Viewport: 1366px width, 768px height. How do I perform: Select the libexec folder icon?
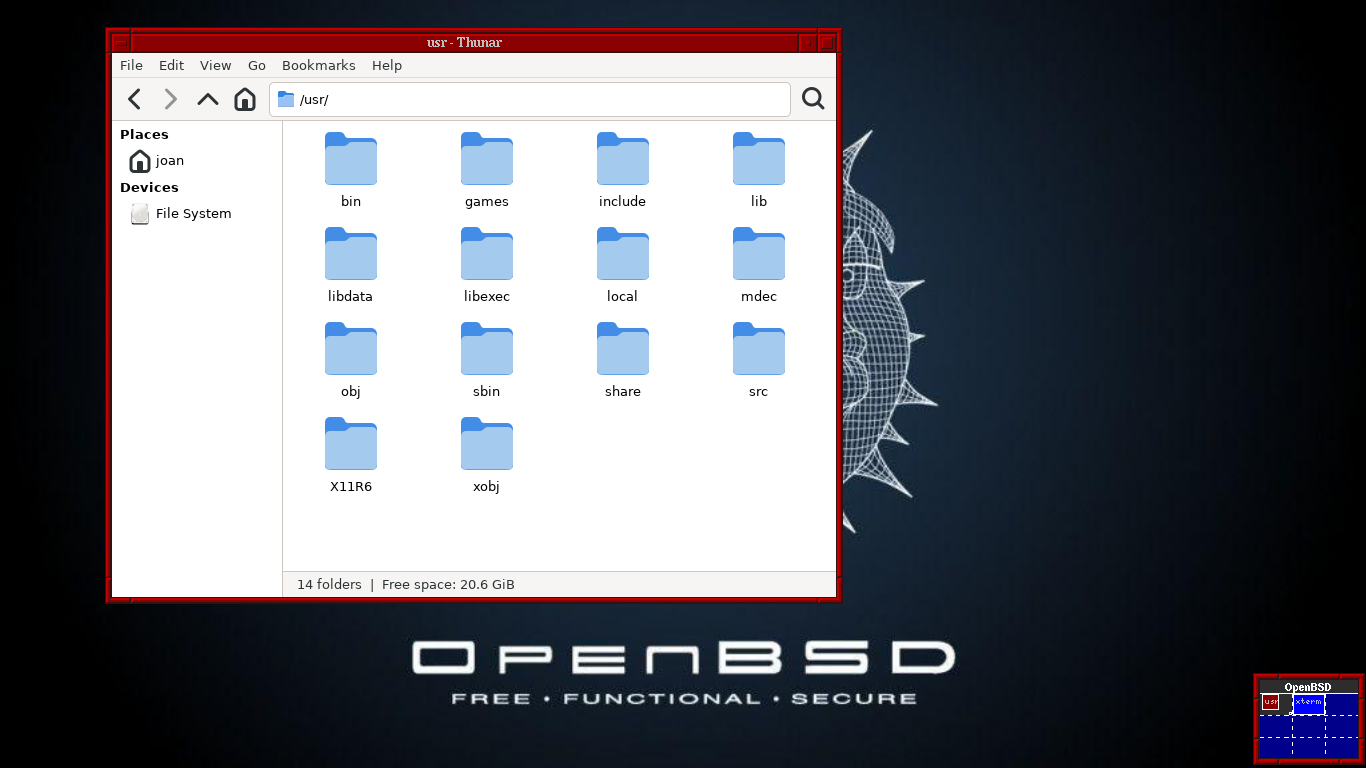(487, 254)
